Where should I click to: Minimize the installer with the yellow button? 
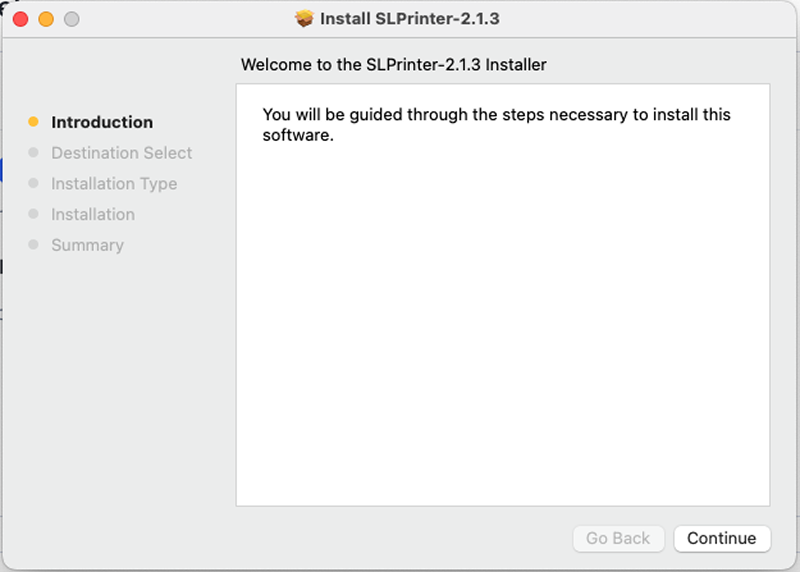(x=45, y=19)
